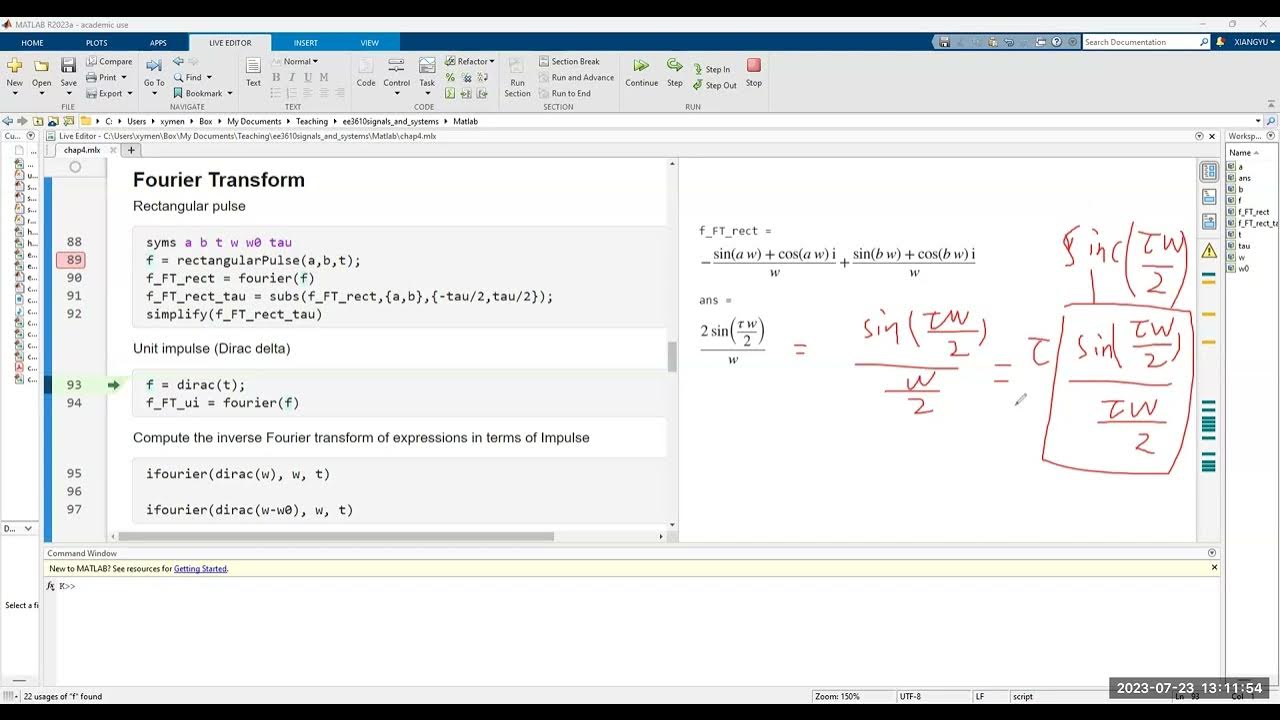The width and height of the screenshot is (1280, 720).
Task: Click the Help question mark icon
Action: coord(1057,42)
